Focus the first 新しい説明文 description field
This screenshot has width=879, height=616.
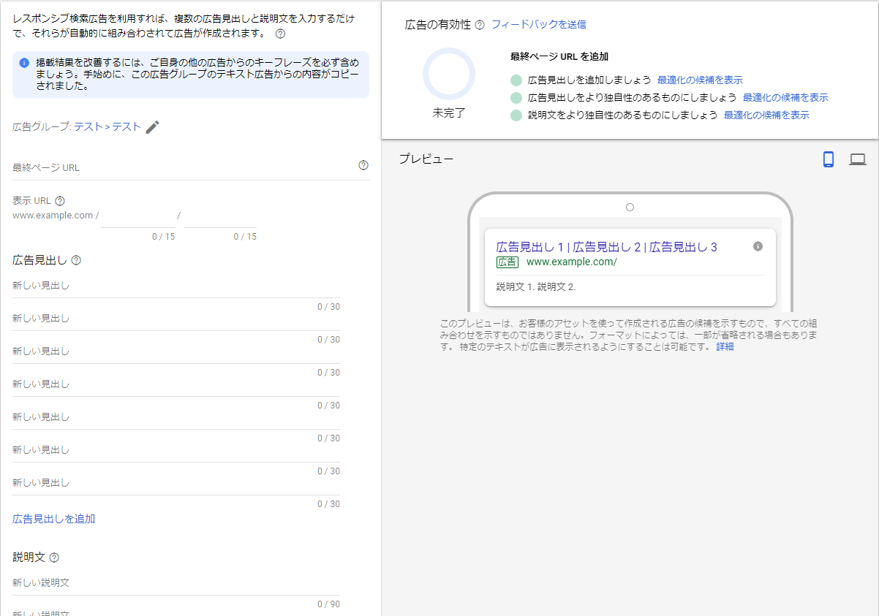click(x=176, y=583)
